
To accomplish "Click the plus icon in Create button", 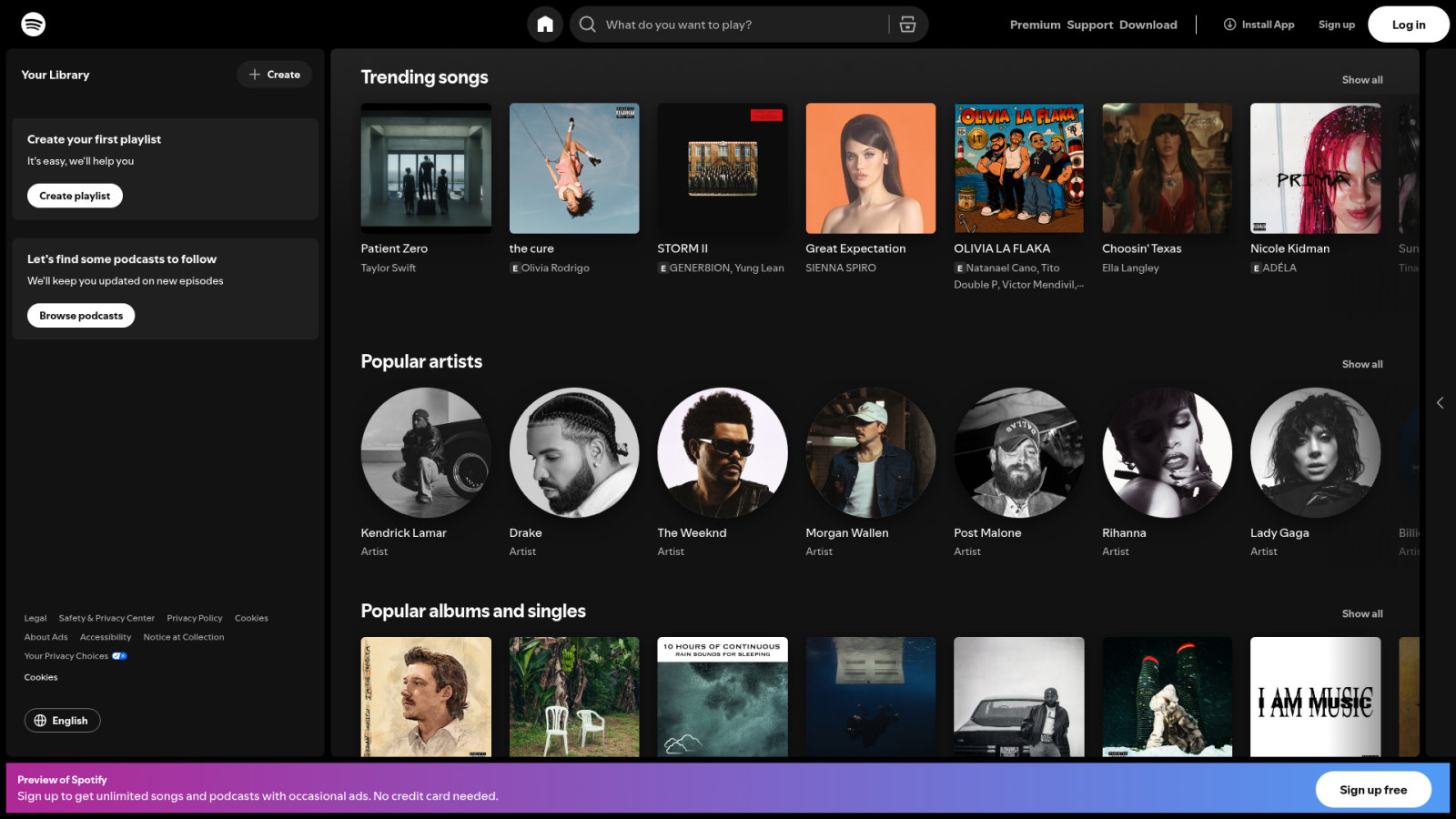I will coord(255,75).
